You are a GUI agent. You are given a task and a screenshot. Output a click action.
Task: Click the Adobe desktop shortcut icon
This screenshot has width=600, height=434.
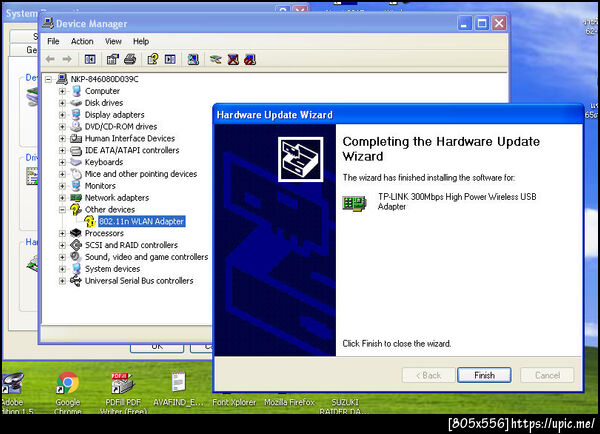12,383
